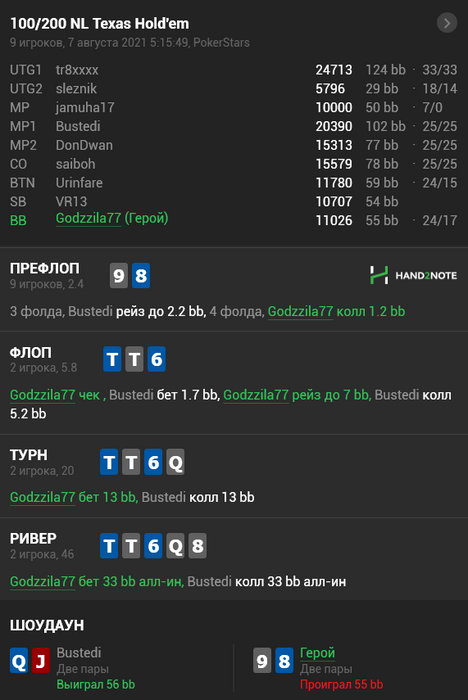This screenshot has width=468, height=700.
Task: Click the hand title 100/200 NL Texas Hold'em
Action: point(100,23)
